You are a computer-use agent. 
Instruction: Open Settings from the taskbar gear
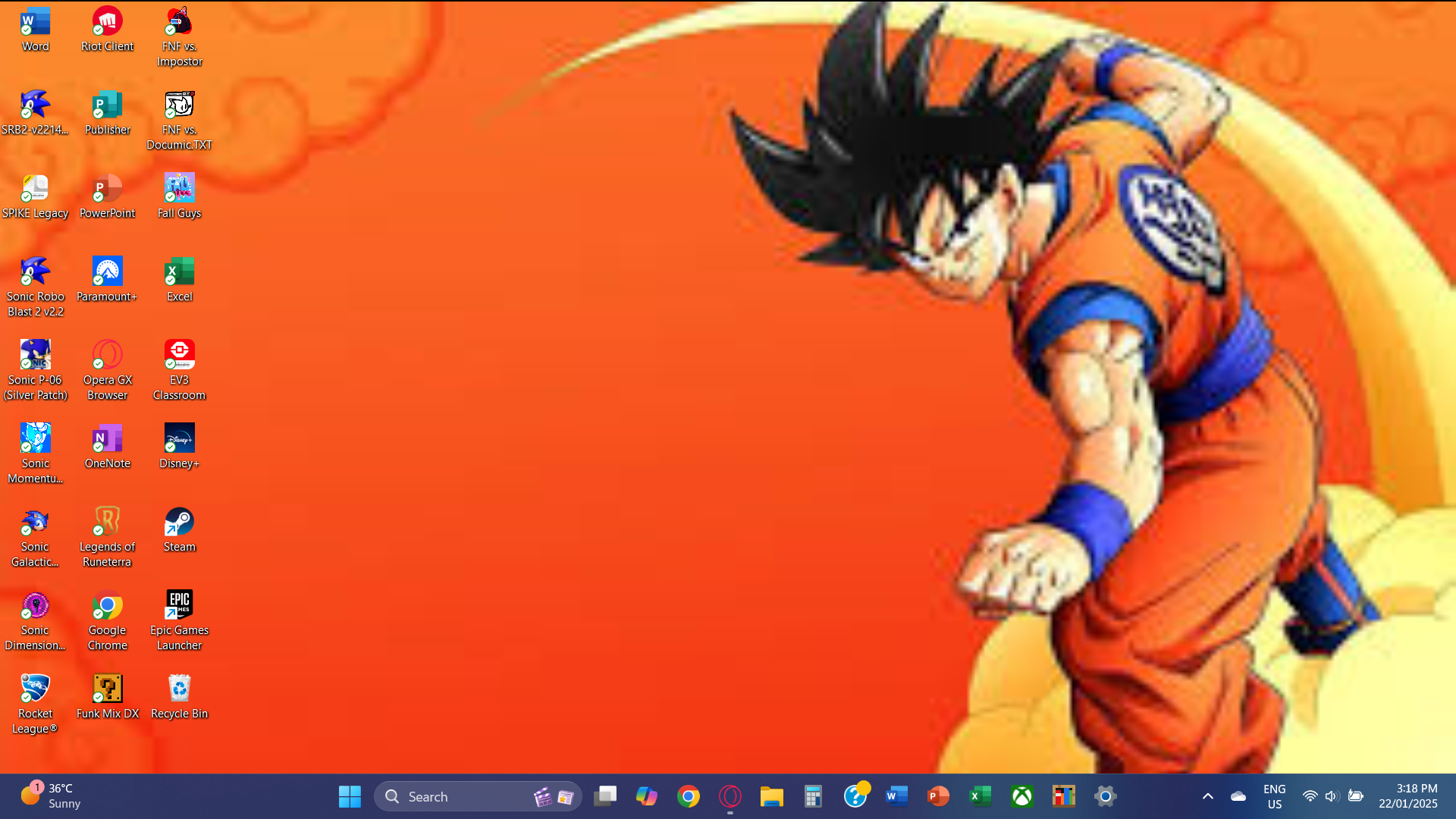click(x=1106, y=796)
